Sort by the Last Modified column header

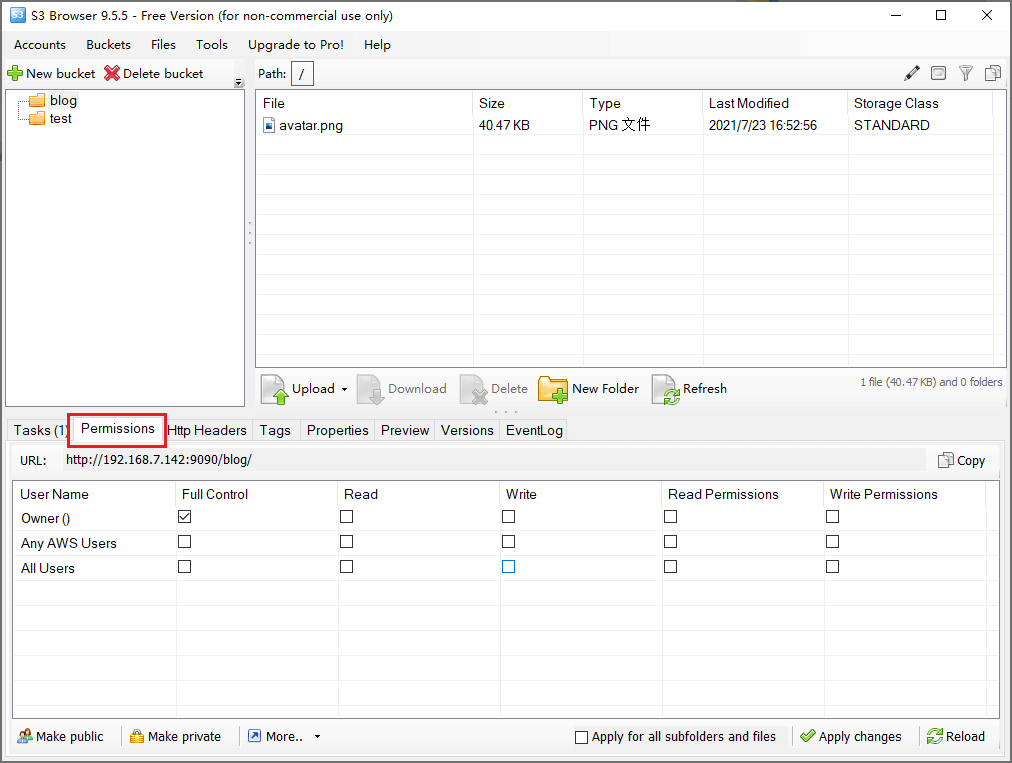775,103
